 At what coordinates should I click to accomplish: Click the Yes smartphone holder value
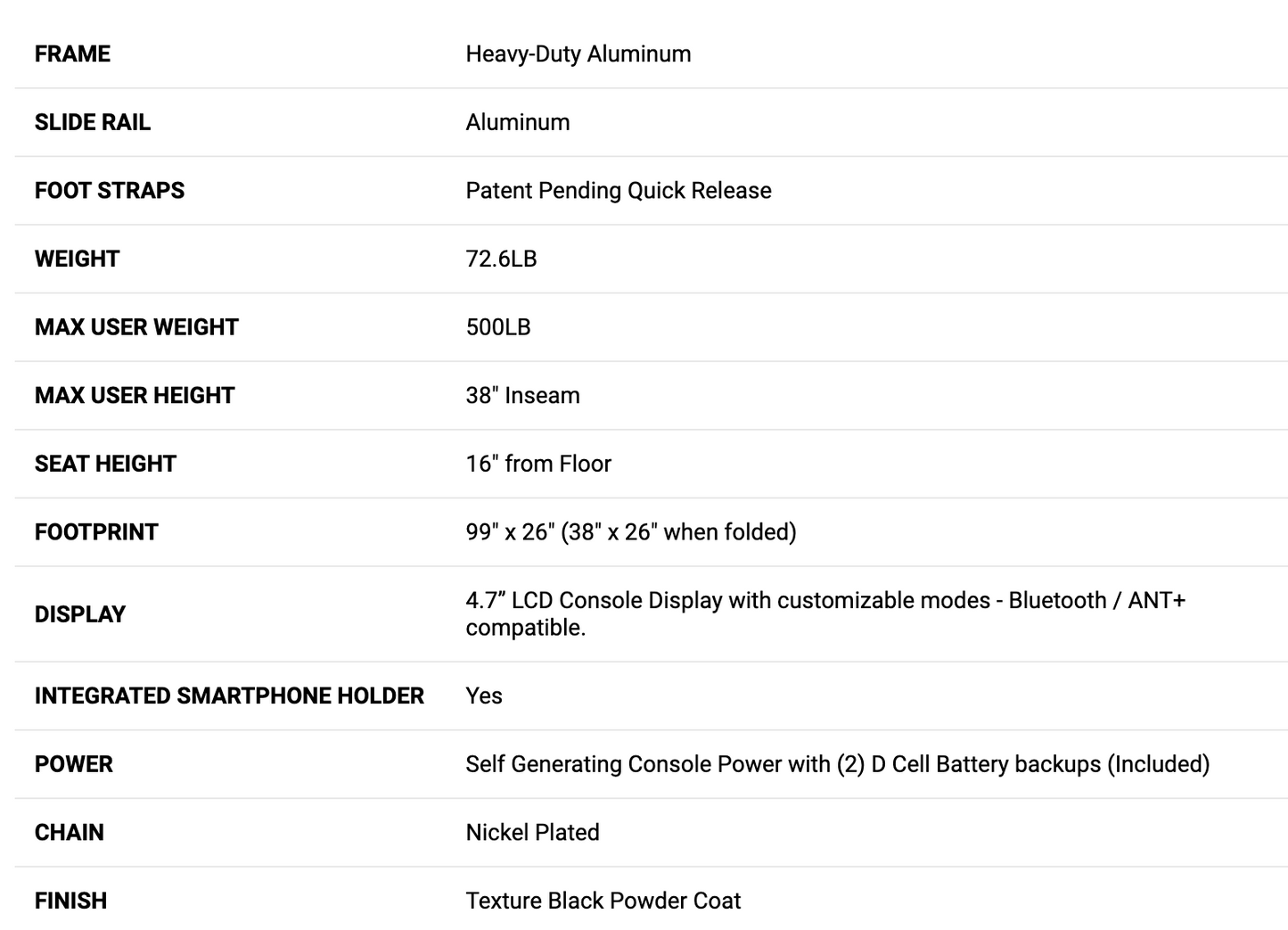tap(484, 695)
